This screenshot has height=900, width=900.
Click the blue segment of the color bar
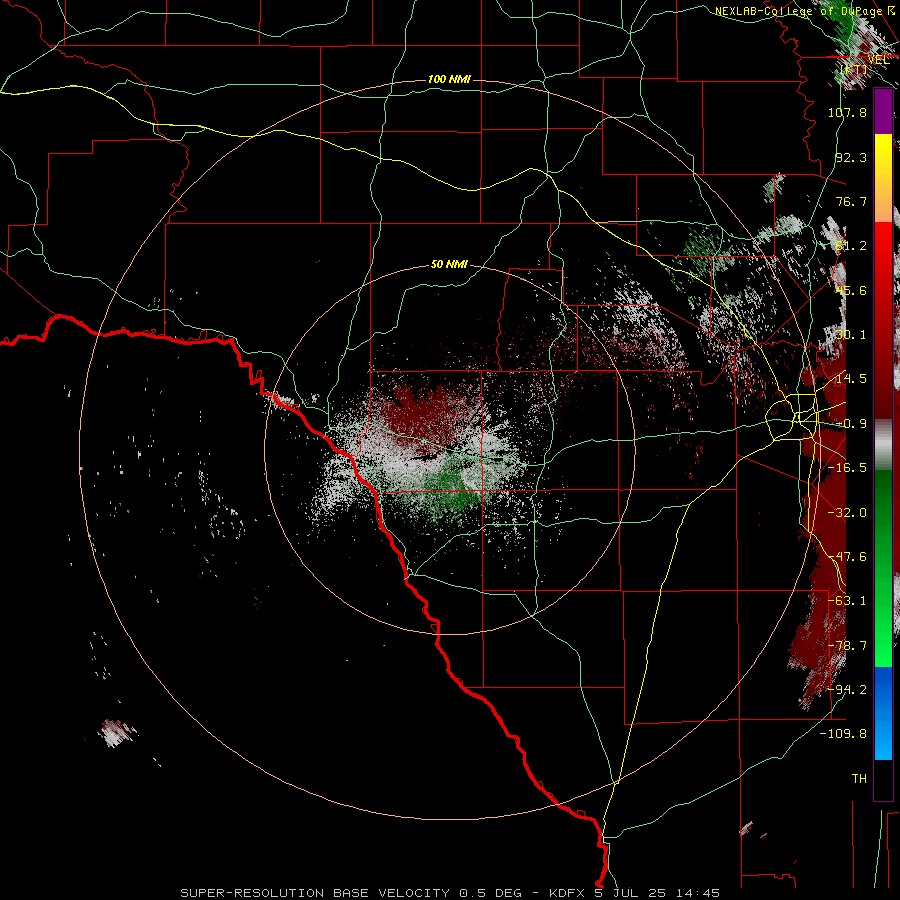(883, 713)
